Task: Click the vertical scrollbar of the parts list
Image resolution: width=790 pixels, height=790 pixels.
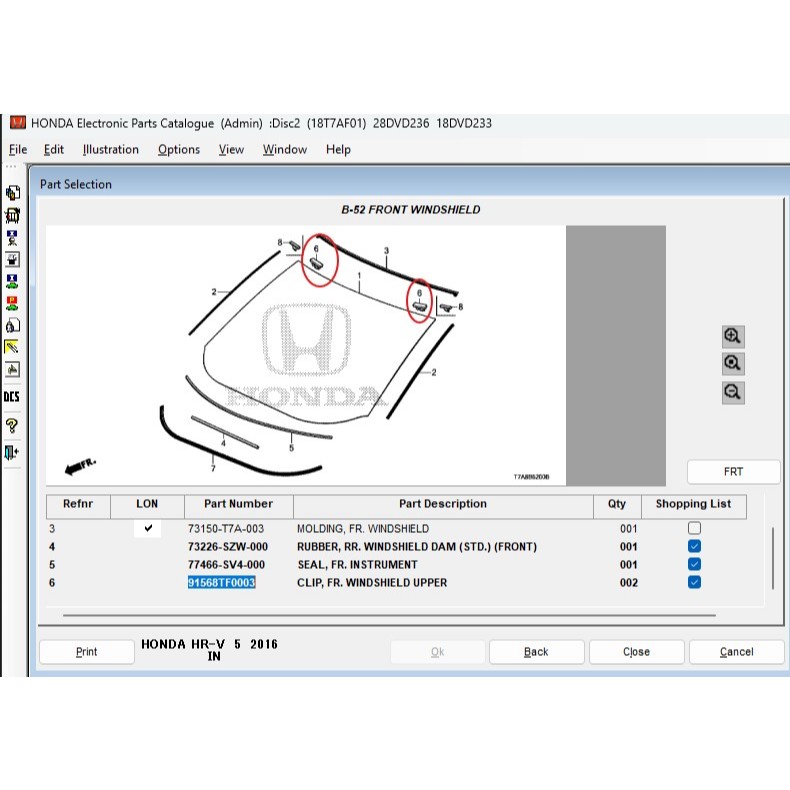Action: 772,558
